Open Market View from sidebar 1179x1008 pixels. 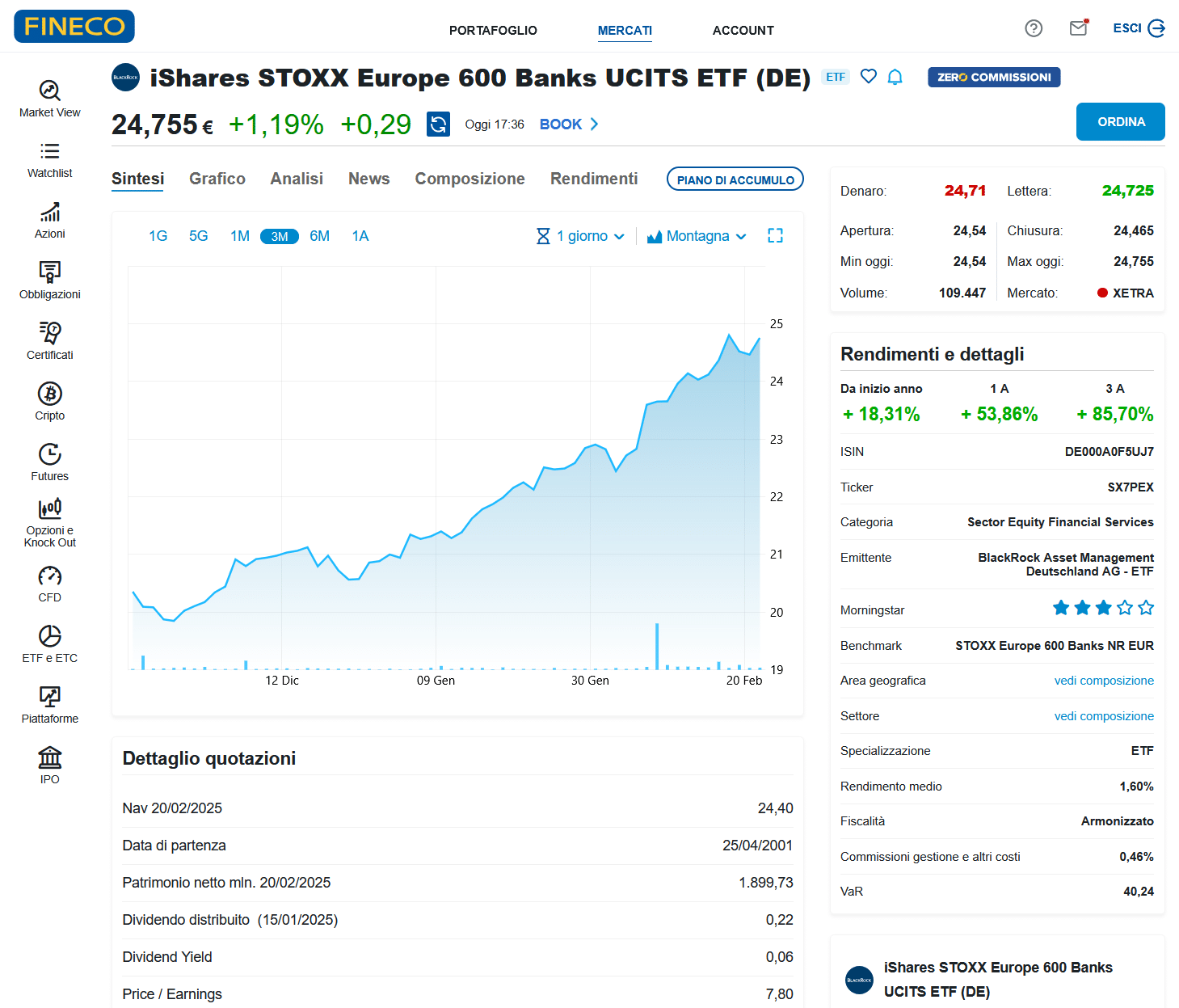pyautogui.click(x=50, y=99)
